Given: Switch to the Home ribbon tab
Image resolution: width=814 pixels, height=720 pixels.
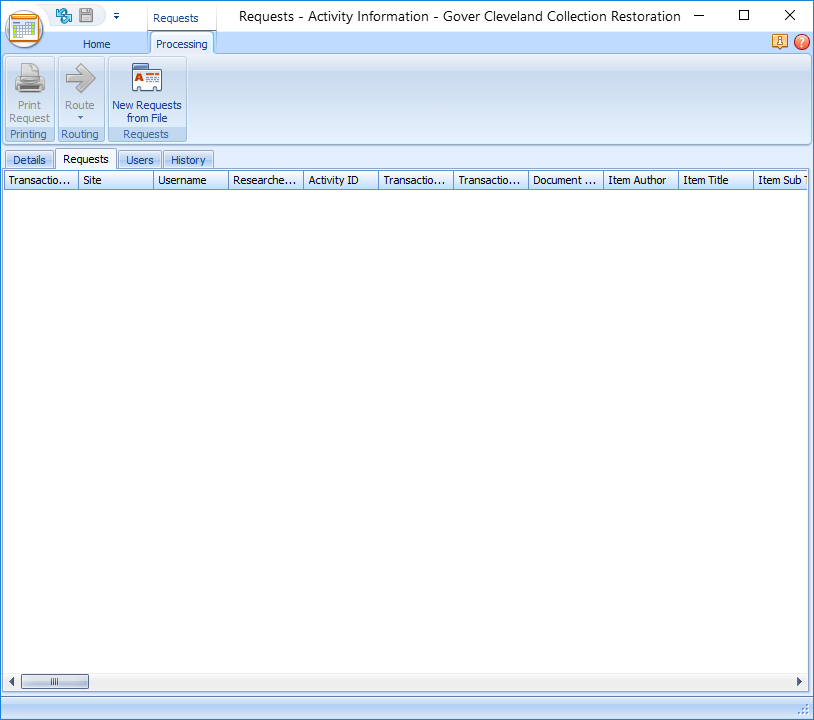Looking at the screenshot, I should pos(96,44).
